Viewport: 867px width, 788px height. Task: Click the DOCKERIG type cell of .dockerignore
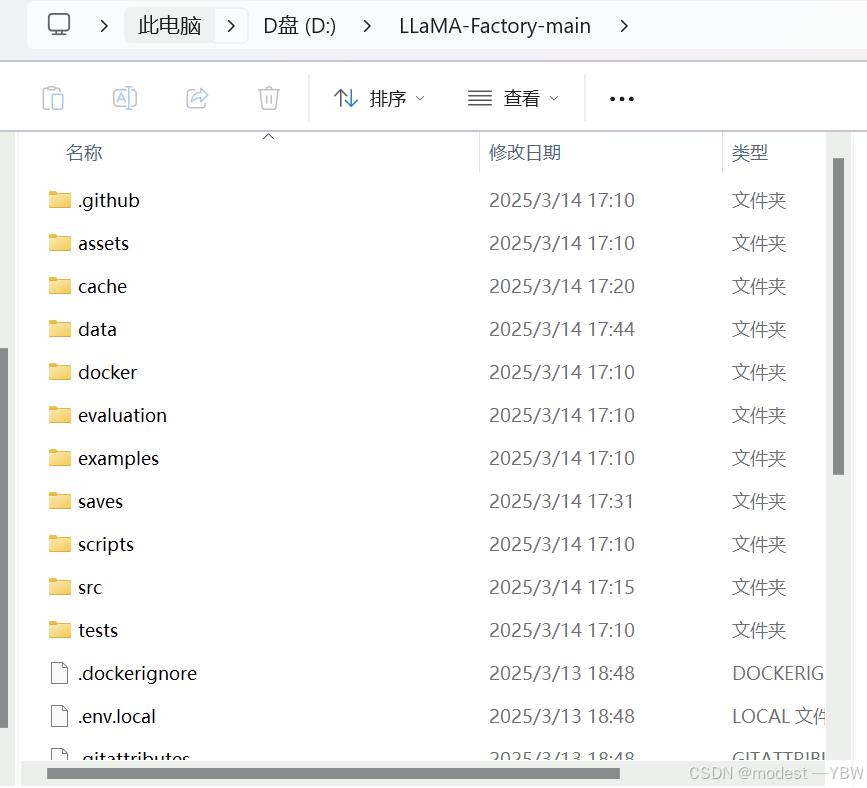click(778, 674)
